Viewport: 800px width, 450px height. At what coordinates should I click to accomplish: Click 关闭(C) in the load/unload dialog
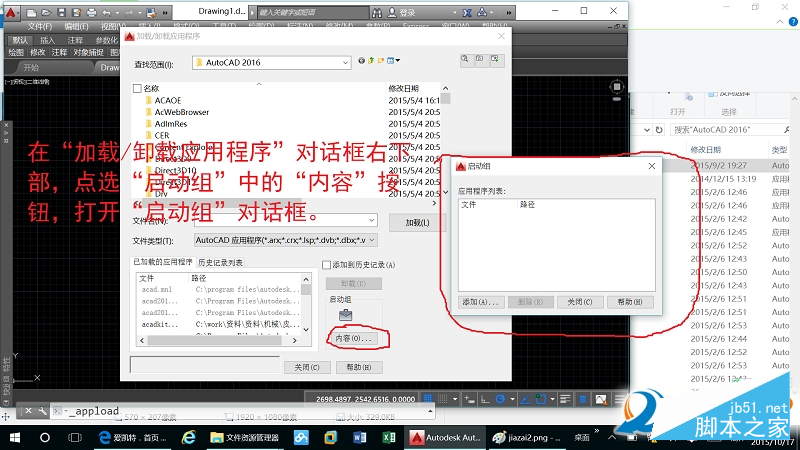click(x=307, y=367)
